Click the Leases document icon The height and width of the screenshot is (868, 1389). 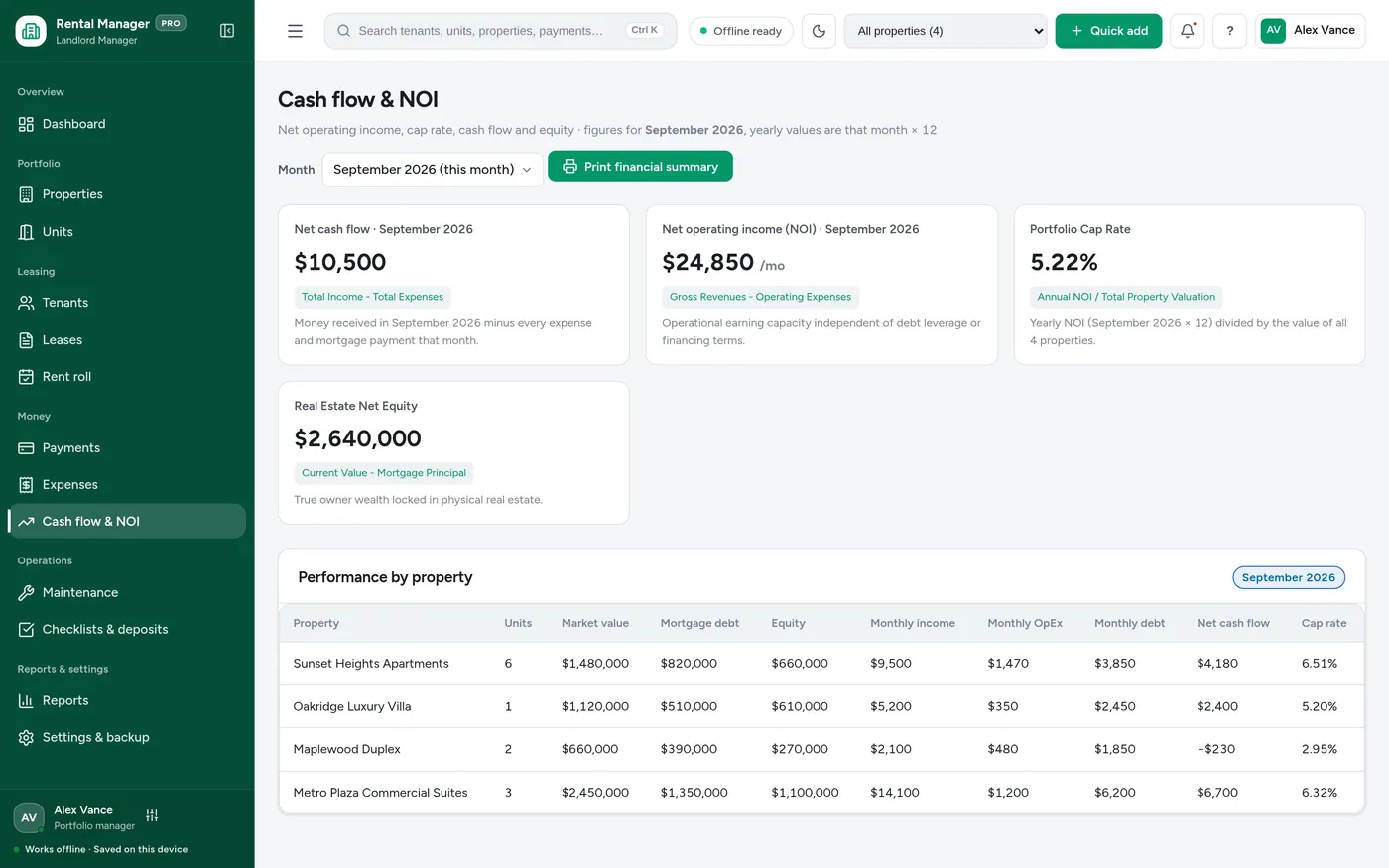pyautogui.click(x=26, y=340)
